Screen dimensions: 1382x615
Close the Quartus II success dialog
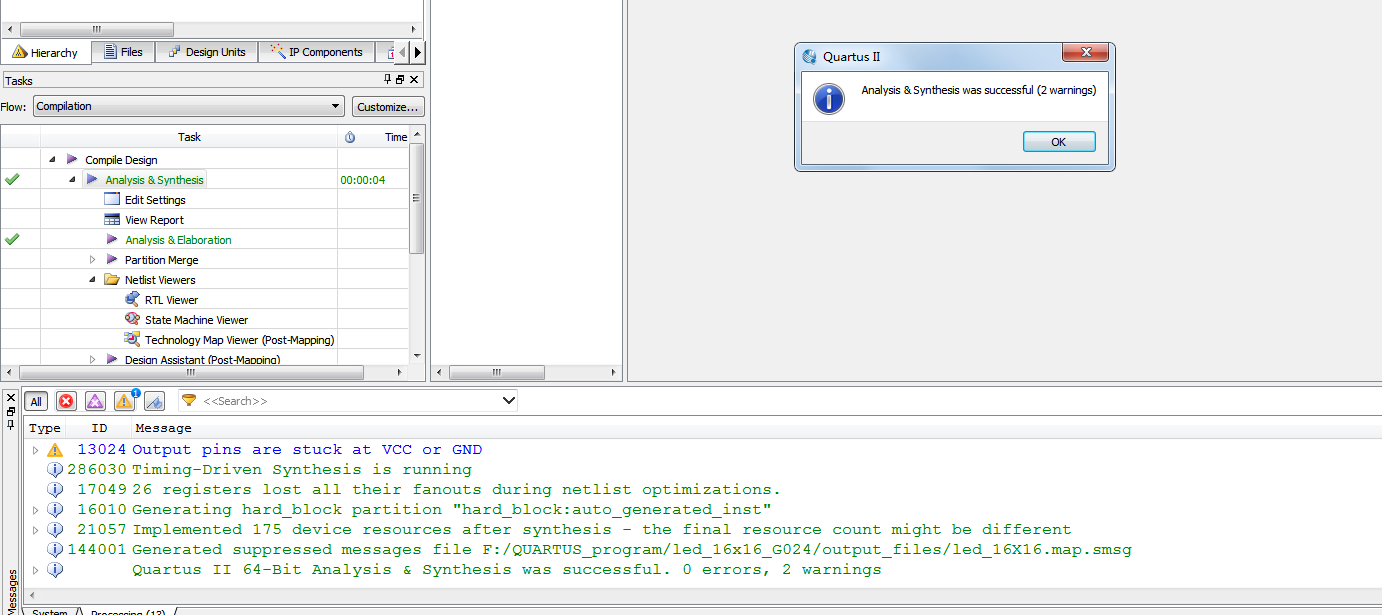(x=1084, y=53)
